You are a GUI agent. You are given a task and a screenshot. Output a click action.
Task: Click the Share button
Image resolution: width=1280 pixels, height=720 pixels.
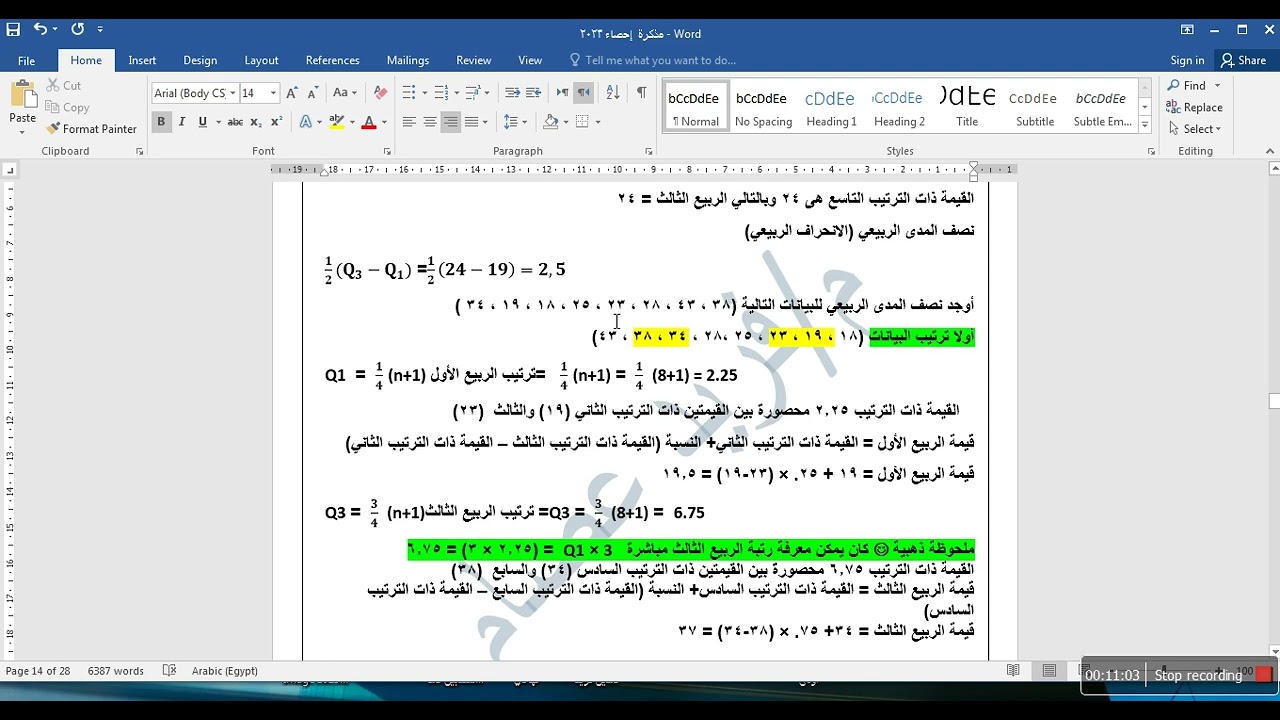coord(1243,60)
